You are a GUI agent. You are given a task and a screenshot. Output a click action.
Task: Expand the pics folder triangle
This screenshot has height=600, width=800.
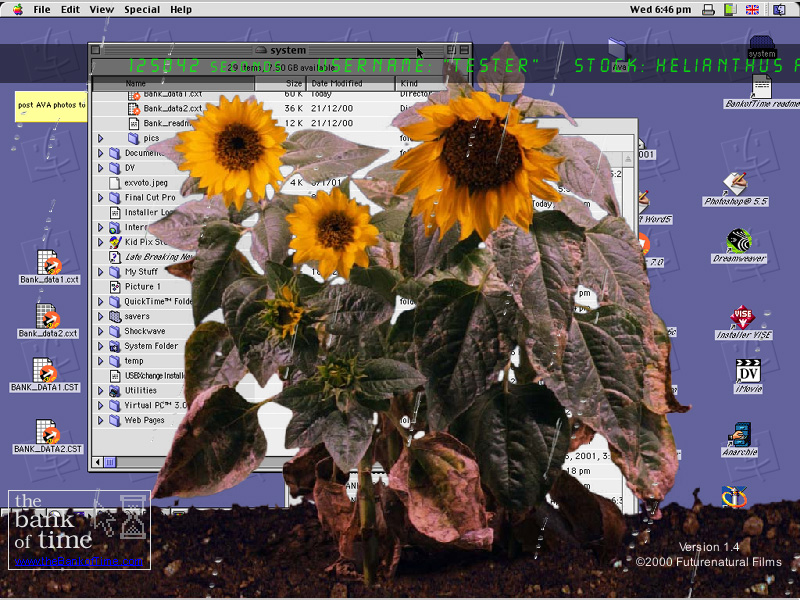pos(101,138)
